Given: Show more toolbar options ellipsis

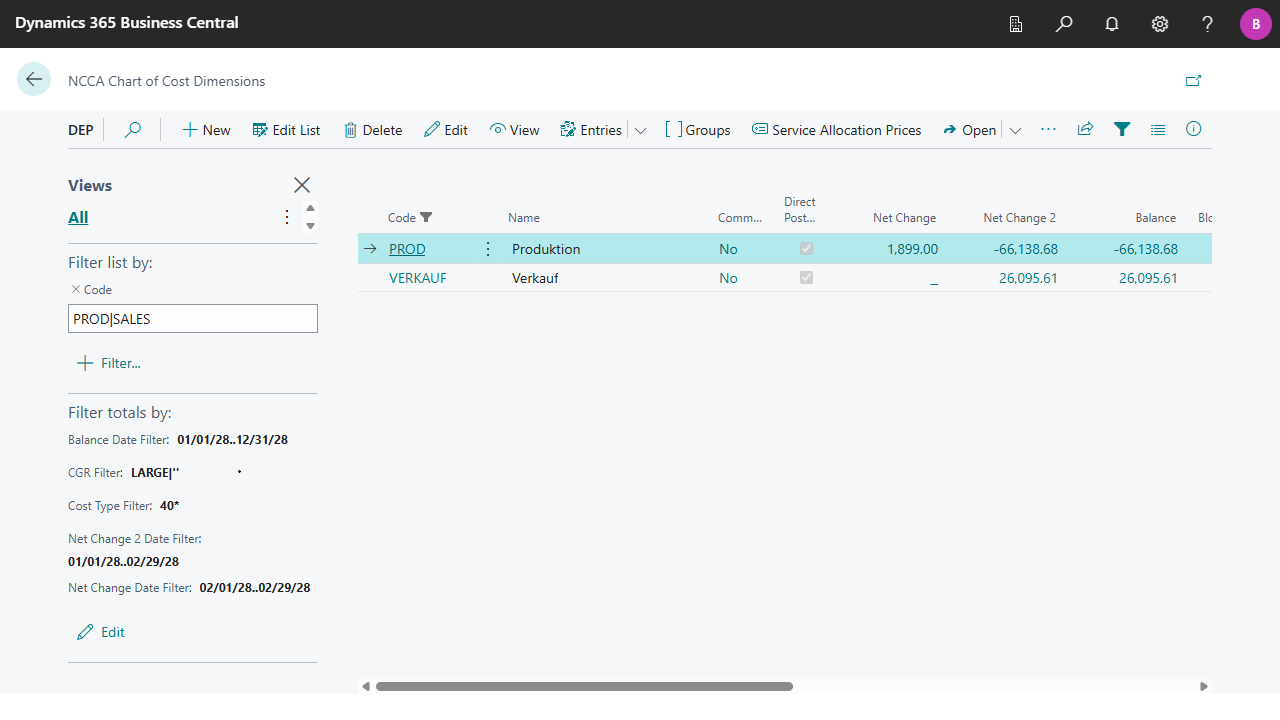Looking at the screenshot, I should (x=1048, y=129).
